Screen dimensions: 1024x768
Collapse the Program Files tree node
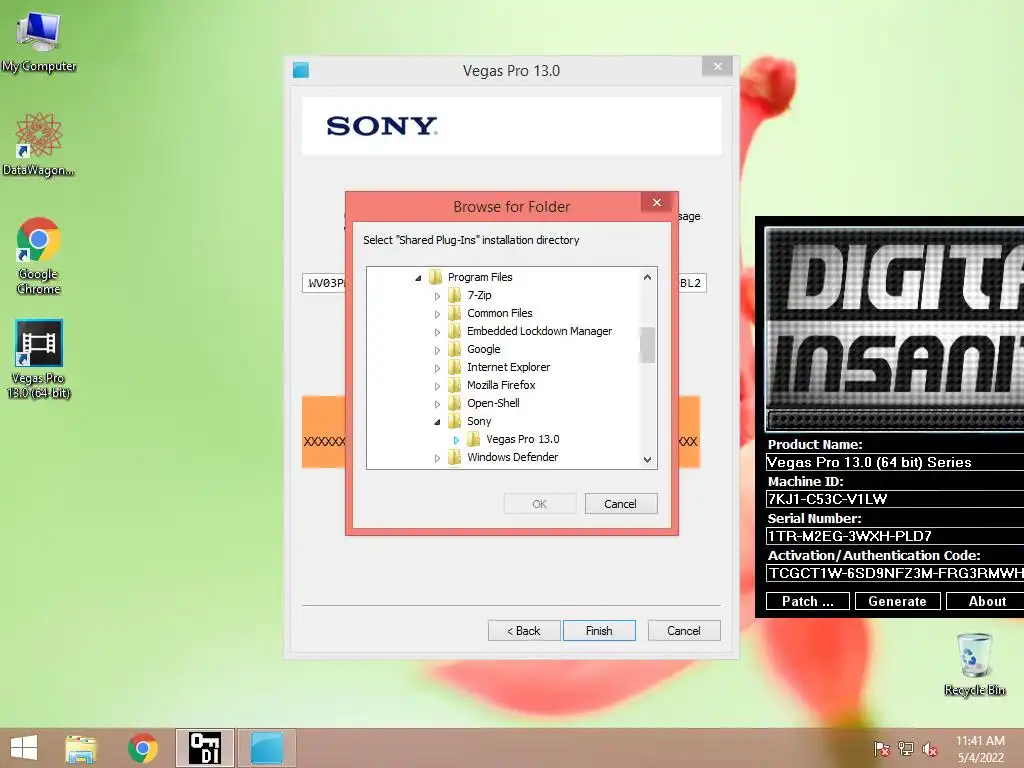[418, 278]
